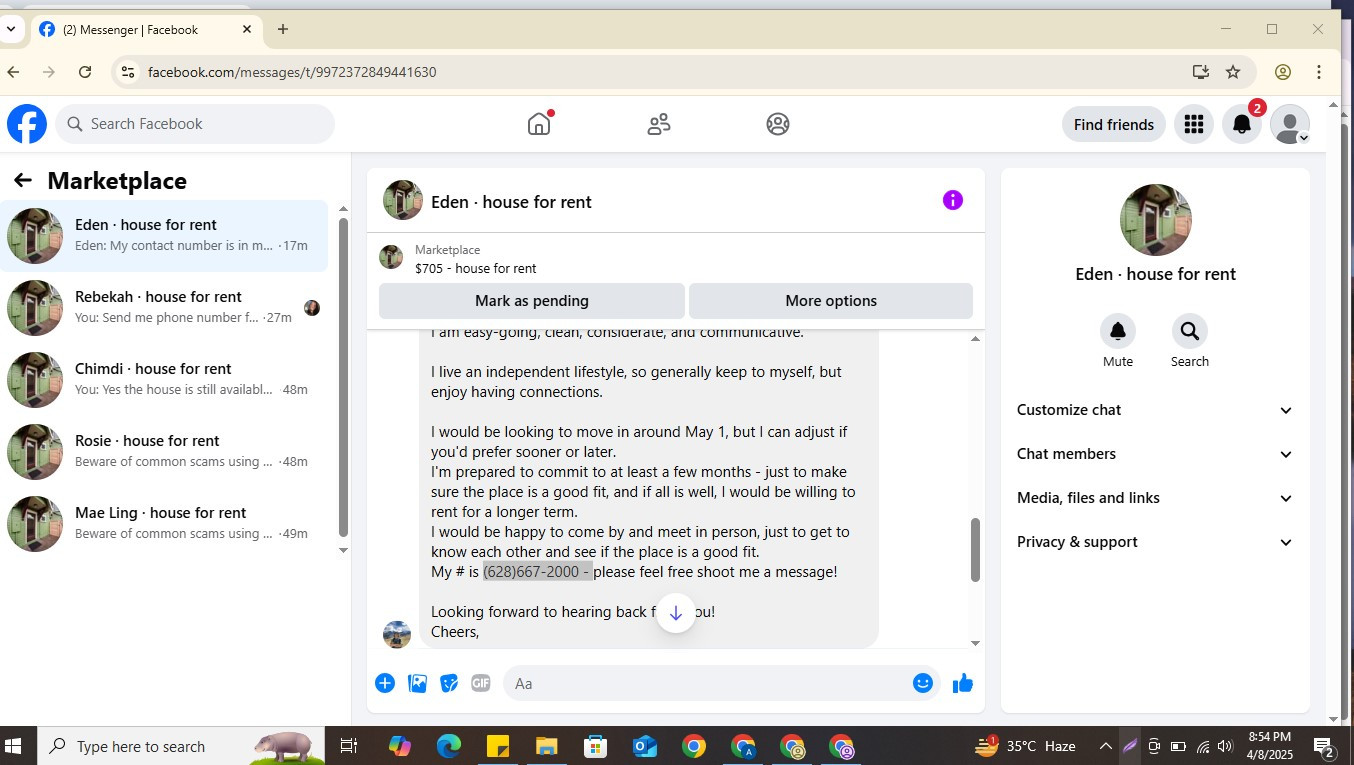Click the browser address bar URL

pos(292,72)
